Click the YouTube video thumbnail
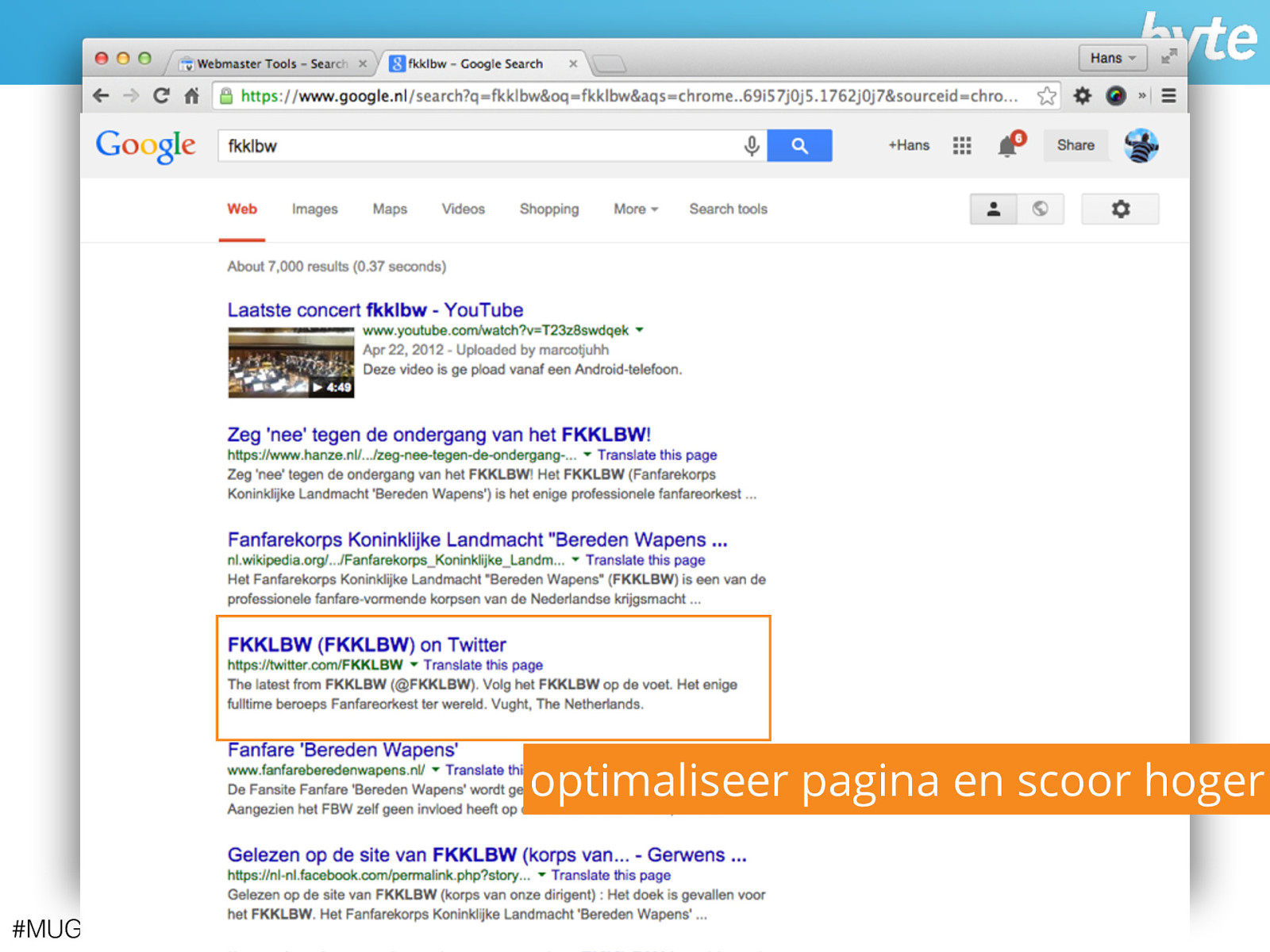The height and width of the screenshot is (952, 1270). click(x=291, y=363)
